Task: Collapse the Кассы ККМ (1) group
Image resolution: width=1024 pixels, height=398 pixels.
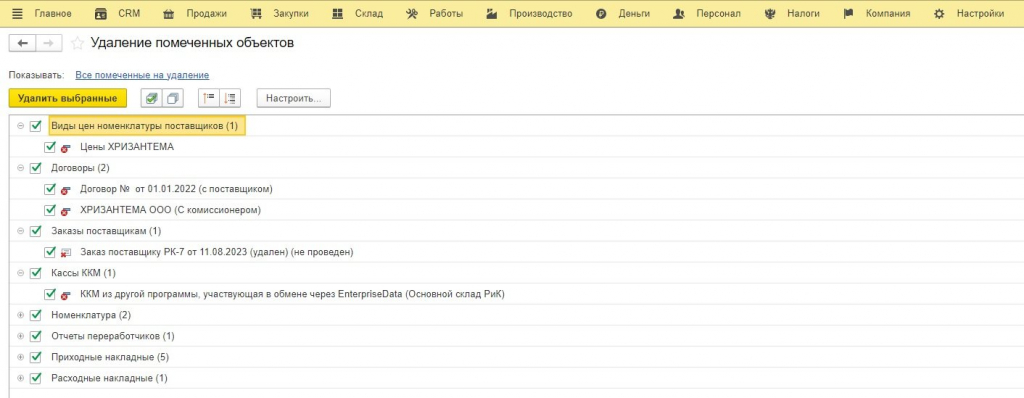Action: point(21,273)
